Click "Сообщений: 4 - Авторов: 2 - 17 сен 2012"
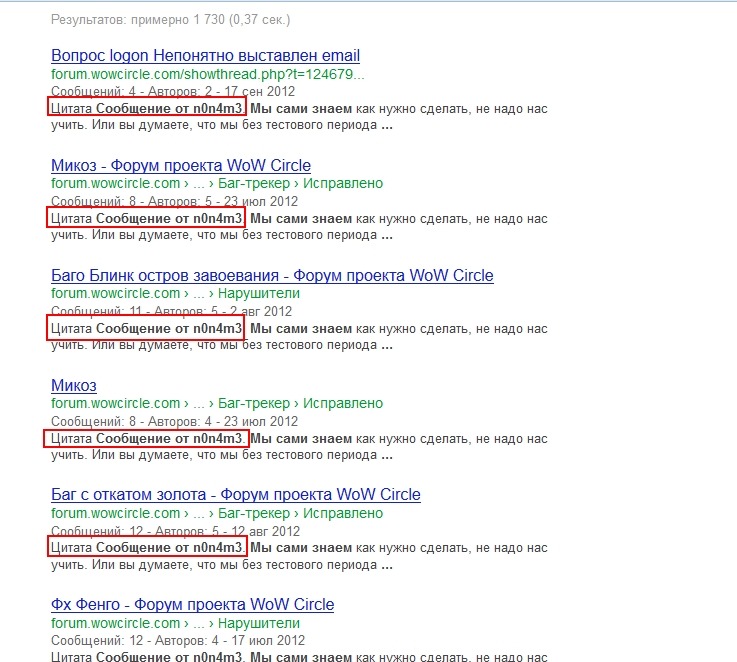 coord(173,91)
